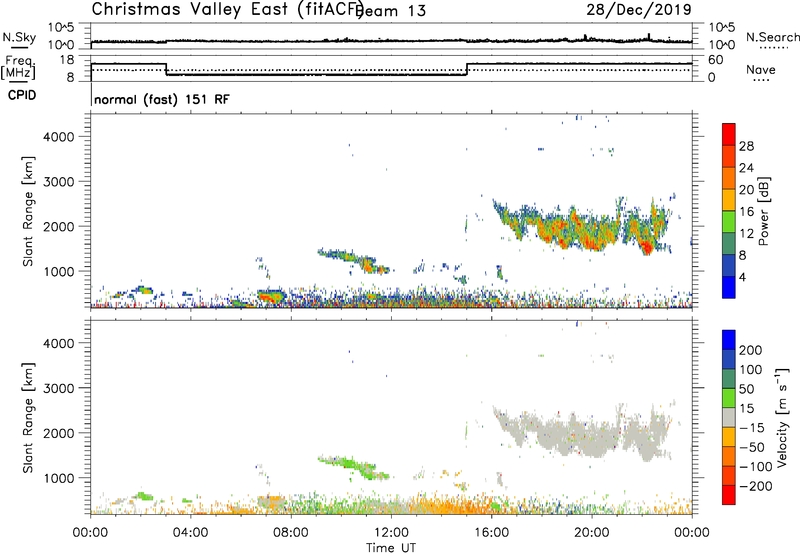Pick the green 15–50 velocity swatch
This screenshot has height=554, width=800.
point(729,398)
